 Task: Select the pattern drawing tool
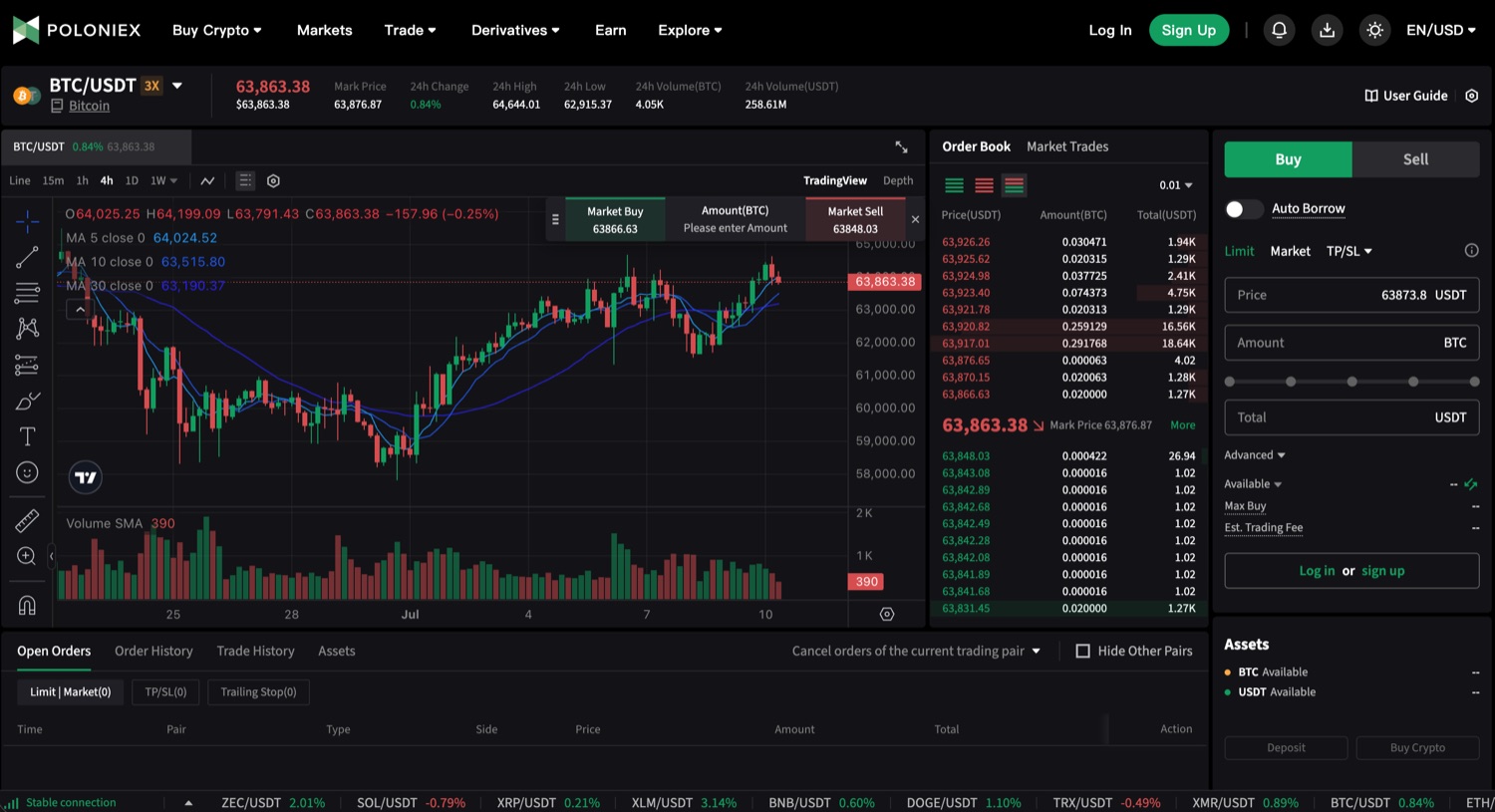27,329
